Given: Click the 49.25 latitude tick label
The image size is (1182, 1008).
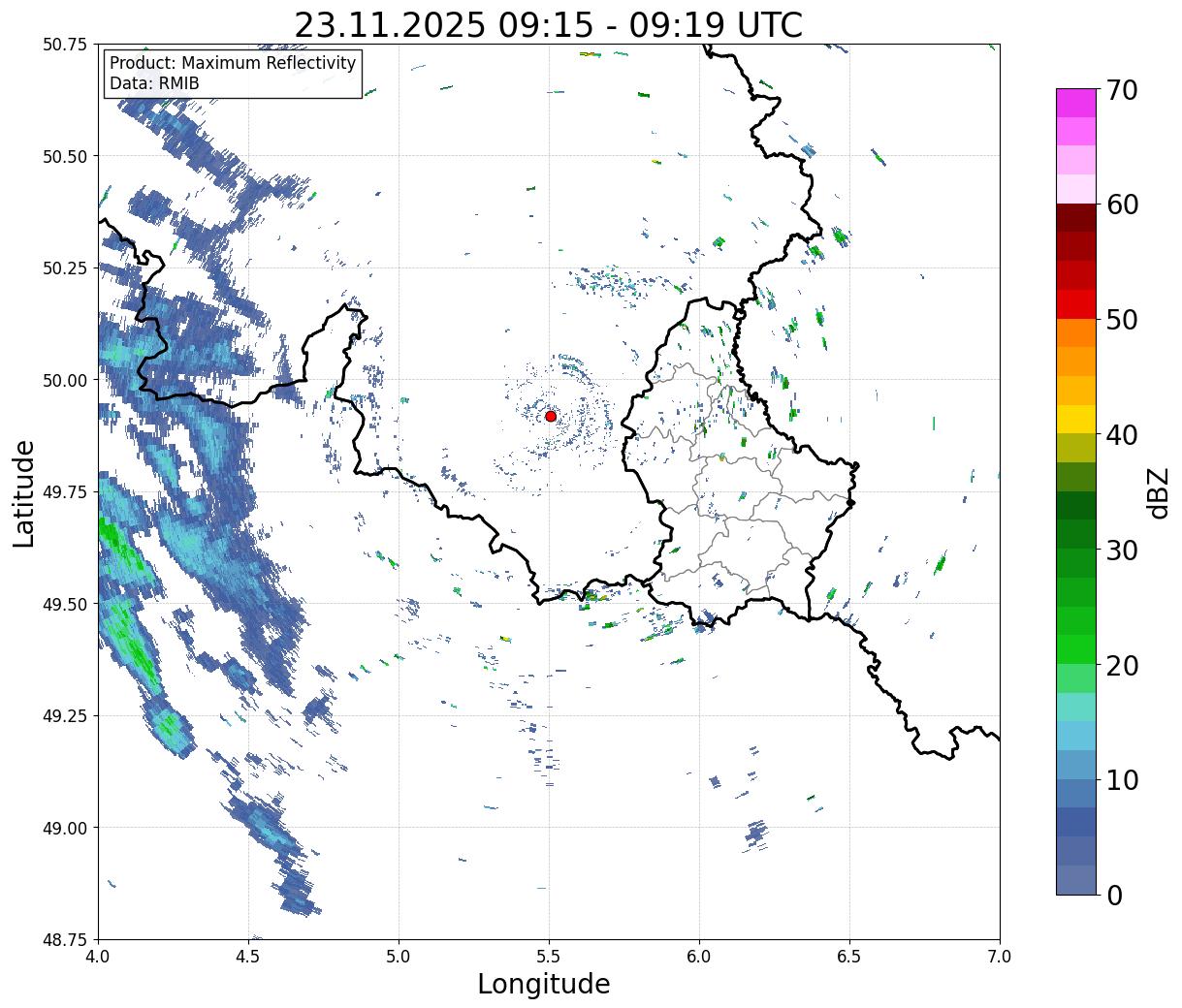Looking at the screenshot, I should (x=66, y=716).
